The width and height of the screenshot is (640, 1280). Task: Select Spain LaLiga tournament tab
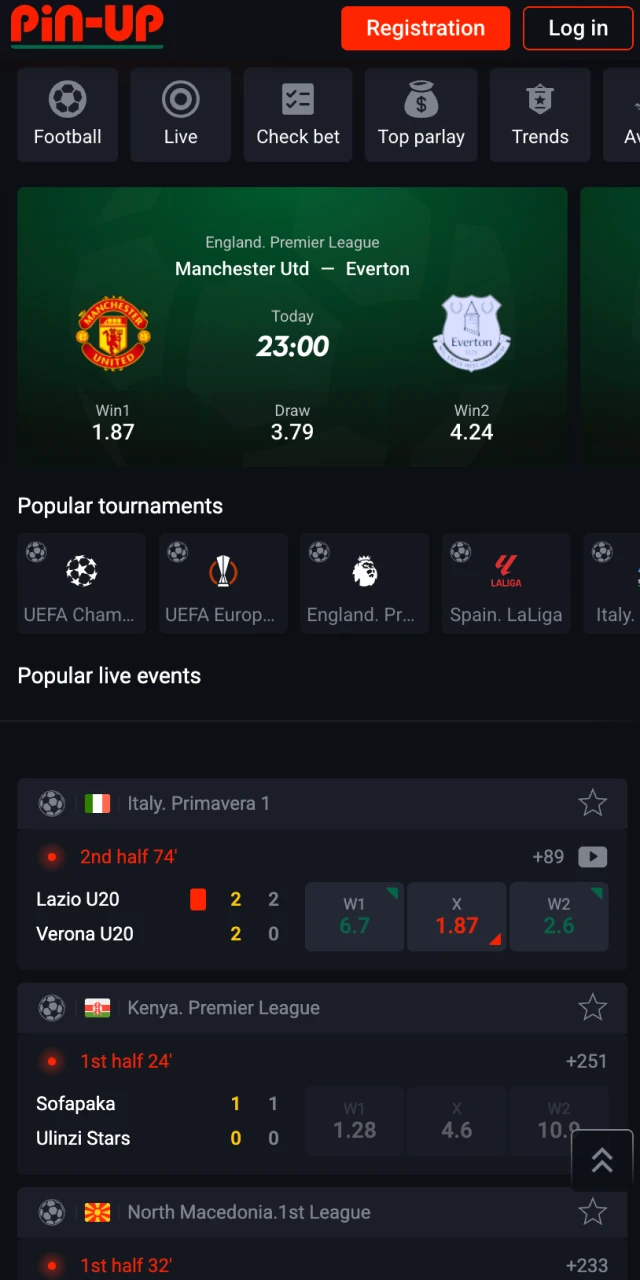pyautogui.click(x=506, y=584)
